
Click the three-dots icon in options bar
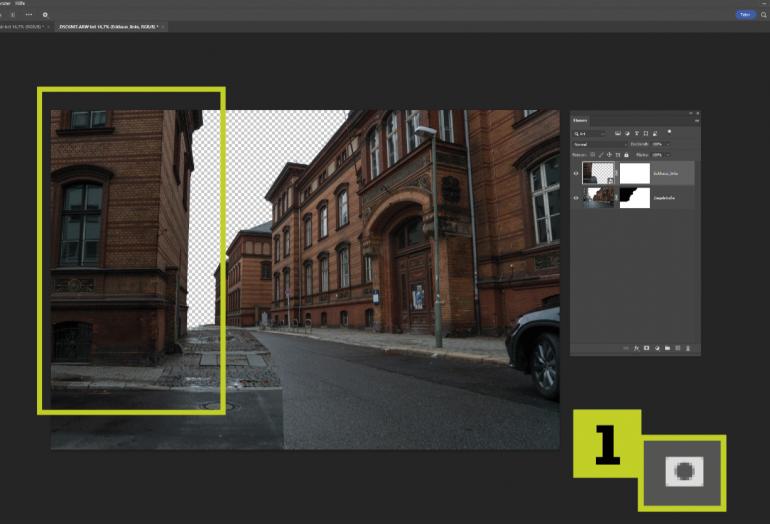[28, 15]
